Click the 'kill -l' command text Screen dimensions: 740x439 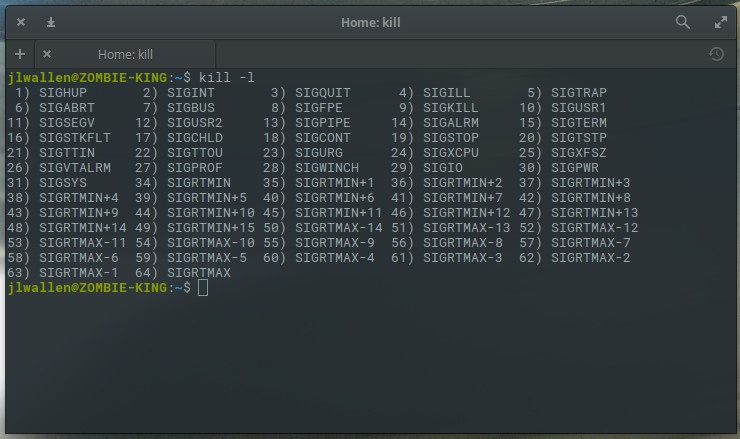227,77
